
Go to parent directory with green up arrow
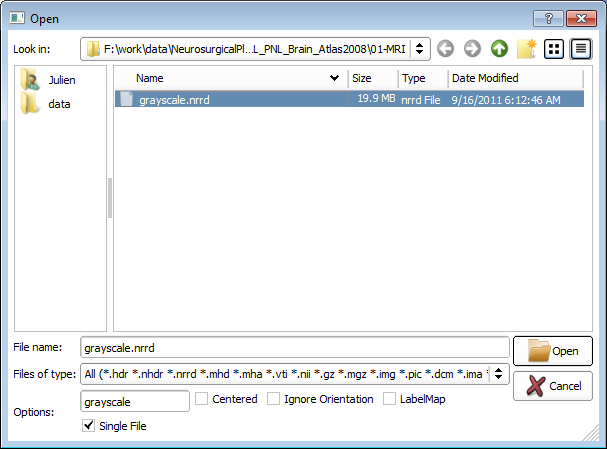499,48
